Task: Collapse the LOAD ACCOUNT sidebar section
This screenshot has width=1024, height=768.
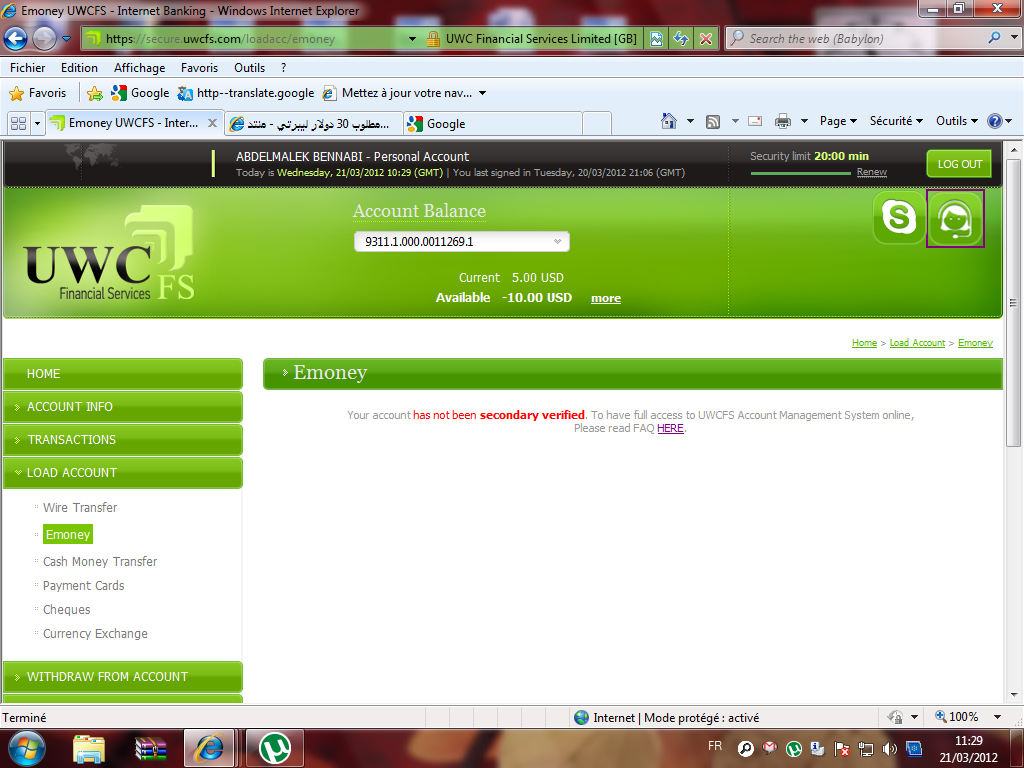Action: 123,473
